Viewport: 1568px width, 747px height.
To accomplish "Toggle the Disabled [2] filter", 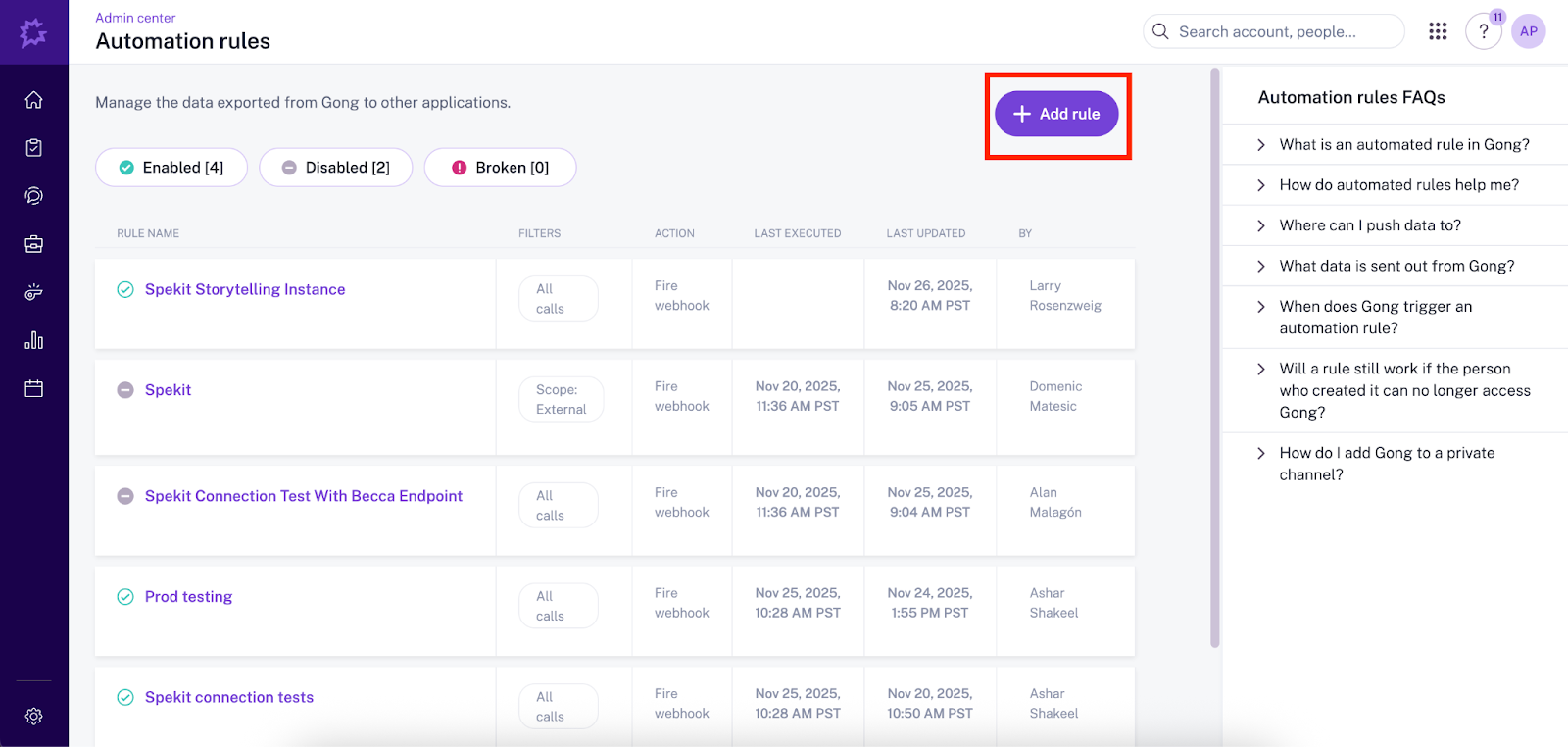I will click(336, 168).
